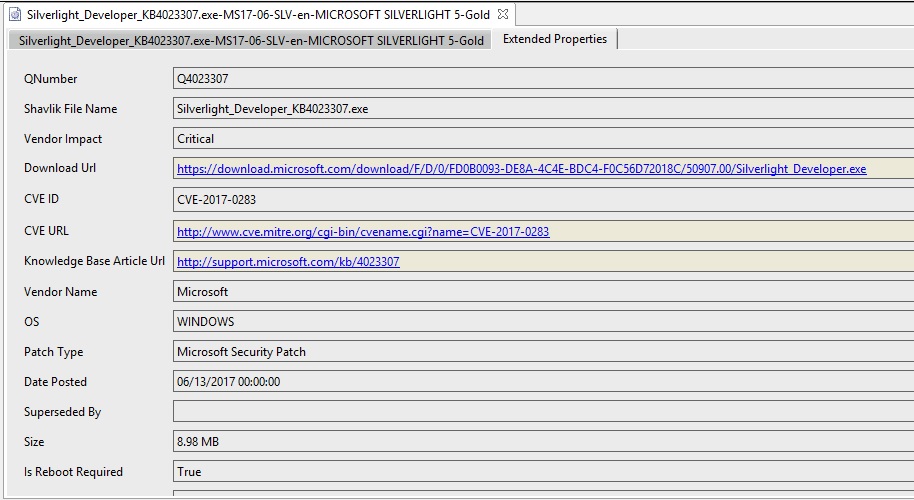
Task: Click the Date Posted field value
Action: 543,382
